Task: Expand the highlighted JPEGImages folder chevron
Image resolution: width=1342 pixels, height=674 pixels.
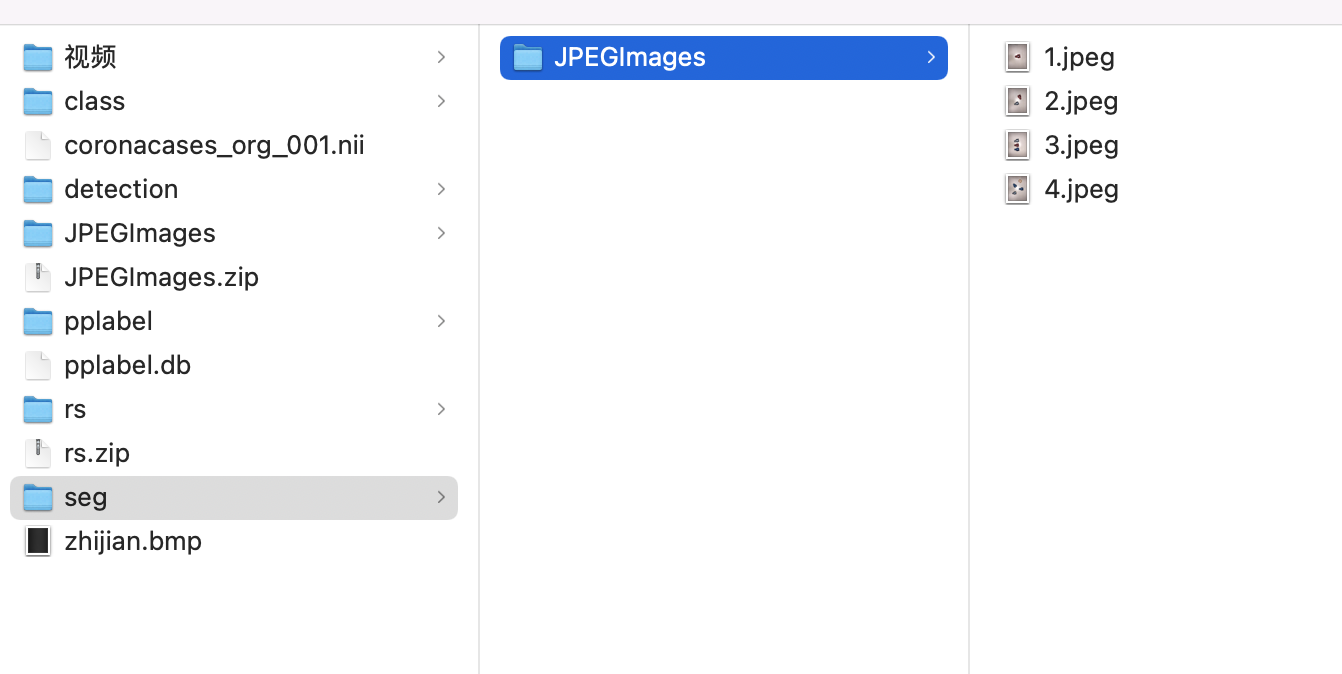Action: tap(931, 58)
